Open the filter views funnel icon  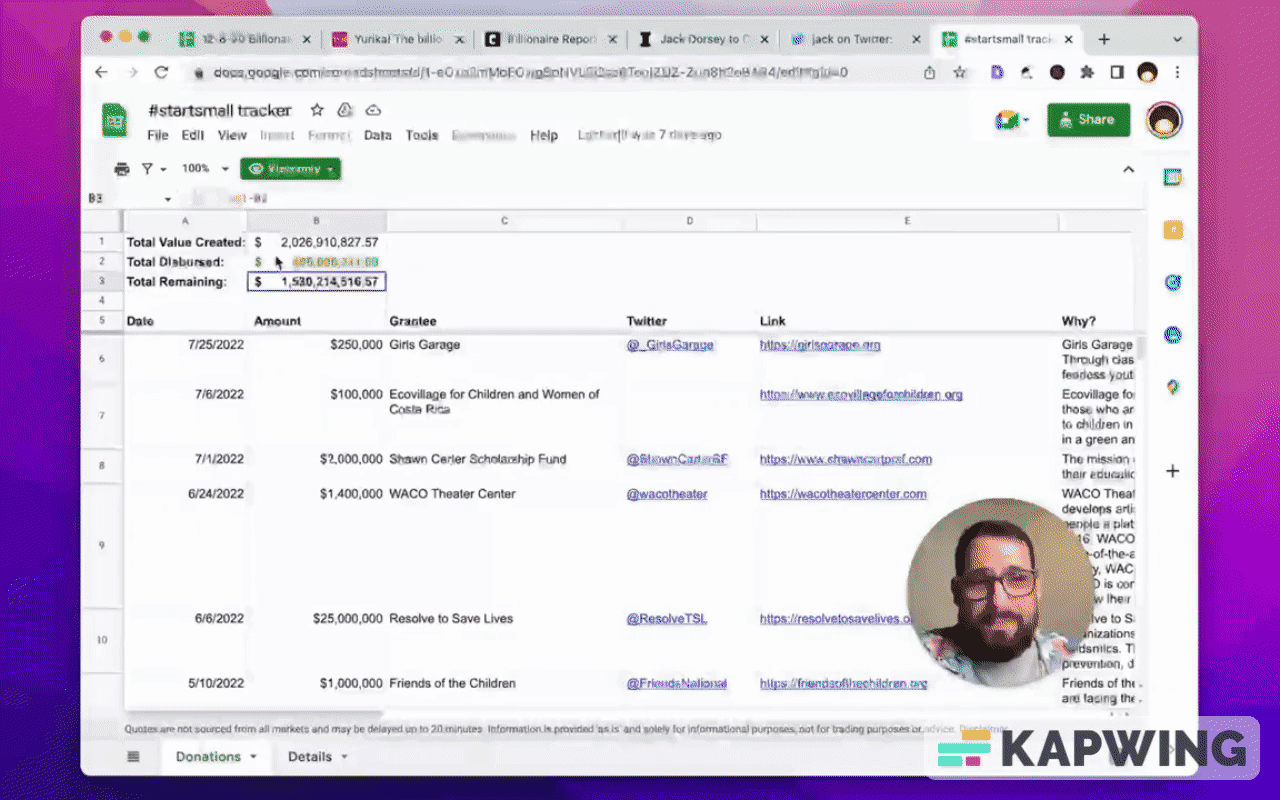click(147, 169)
